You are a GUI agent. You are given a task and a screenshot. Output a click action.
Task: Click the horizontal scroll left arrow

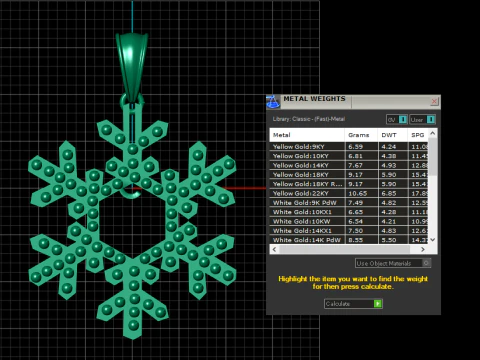tap(274, 249)
